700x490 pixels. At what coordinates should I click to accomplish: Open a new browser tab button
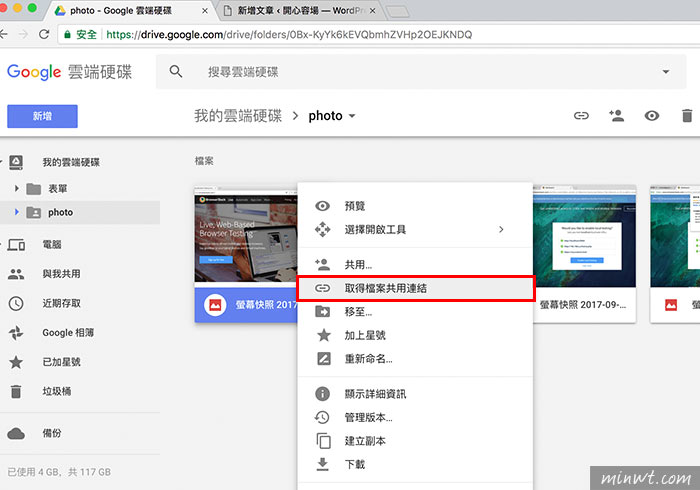397,12
